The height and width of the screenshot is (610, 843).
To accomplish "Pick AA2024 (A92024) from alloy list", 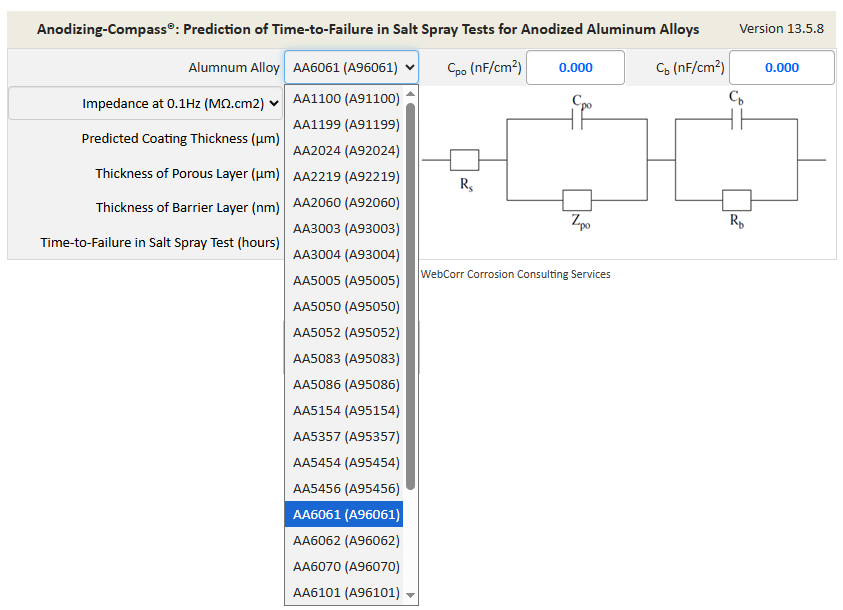I will pyautogui.click(x=345, y=150).
